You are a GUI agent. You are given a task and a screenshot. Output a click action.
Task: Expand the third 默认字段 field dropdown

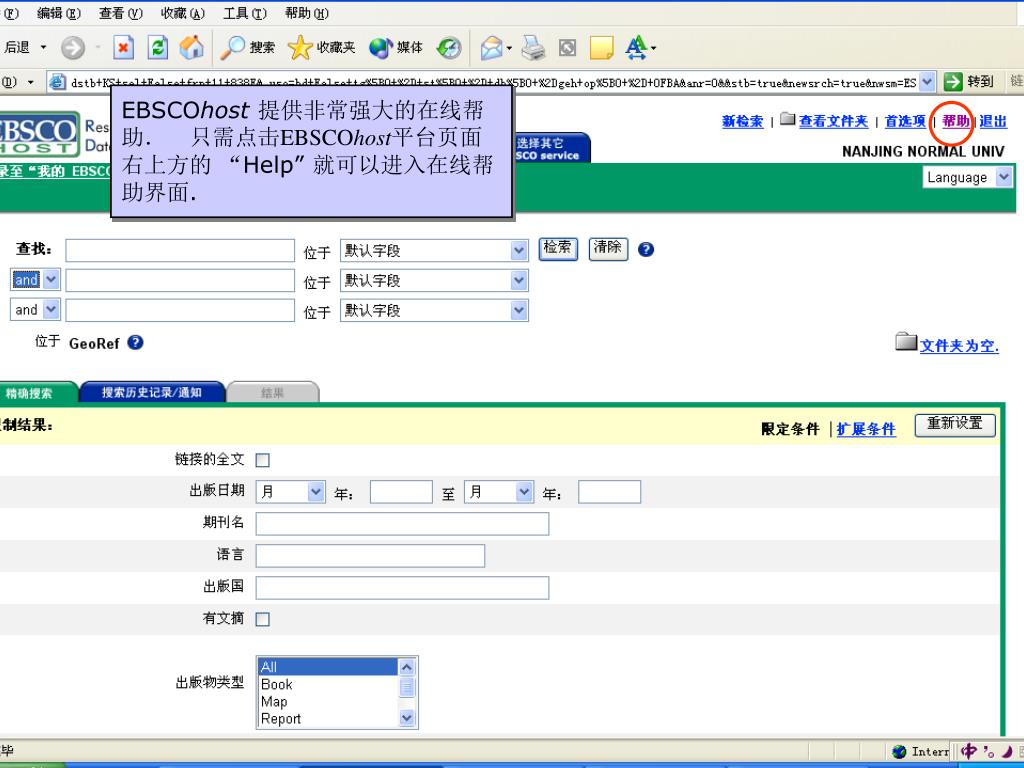tap(519, 310)
